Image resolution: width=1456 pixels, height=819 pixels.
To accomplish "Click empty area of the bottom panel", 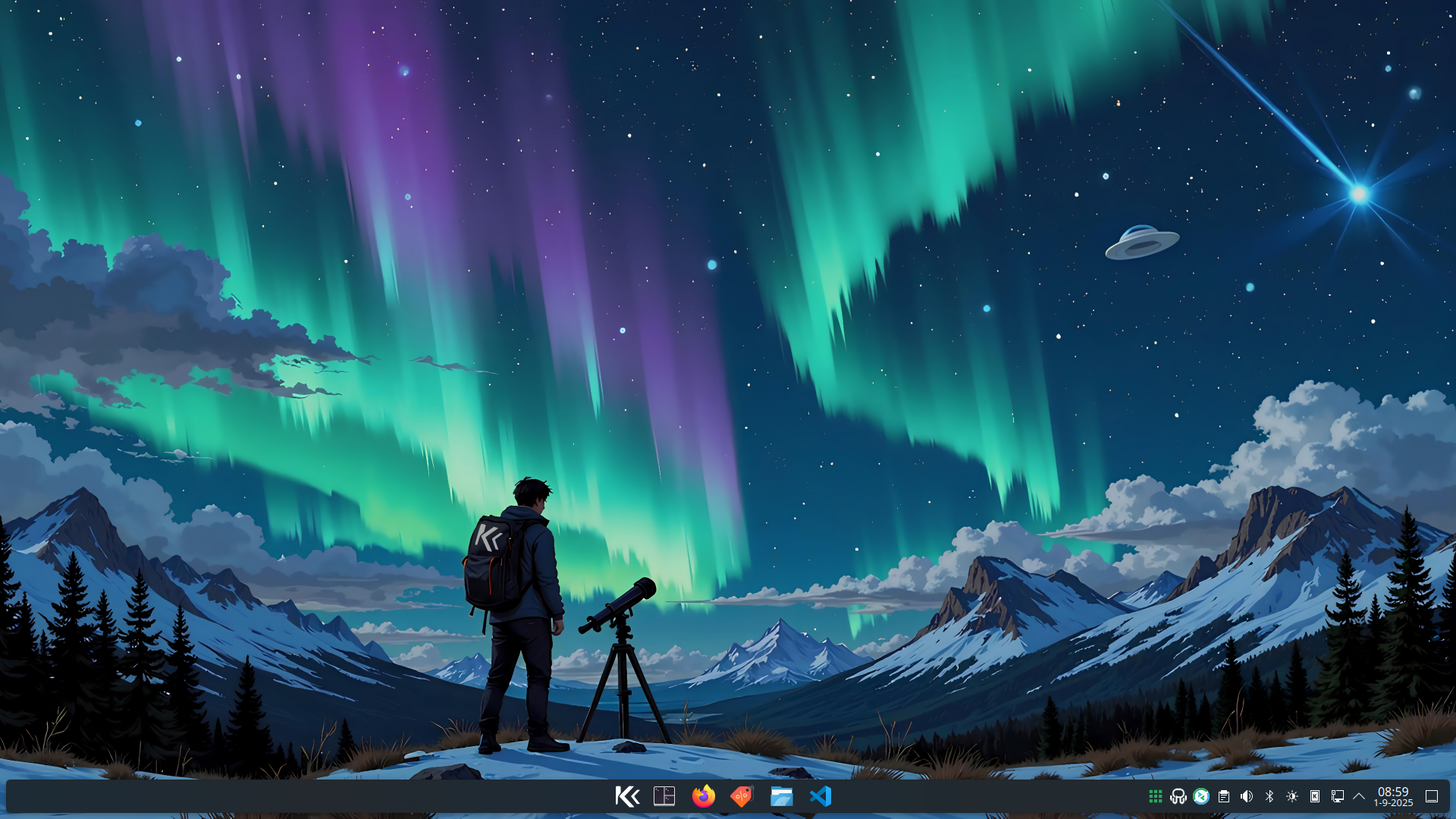I will tap(303, 796).
